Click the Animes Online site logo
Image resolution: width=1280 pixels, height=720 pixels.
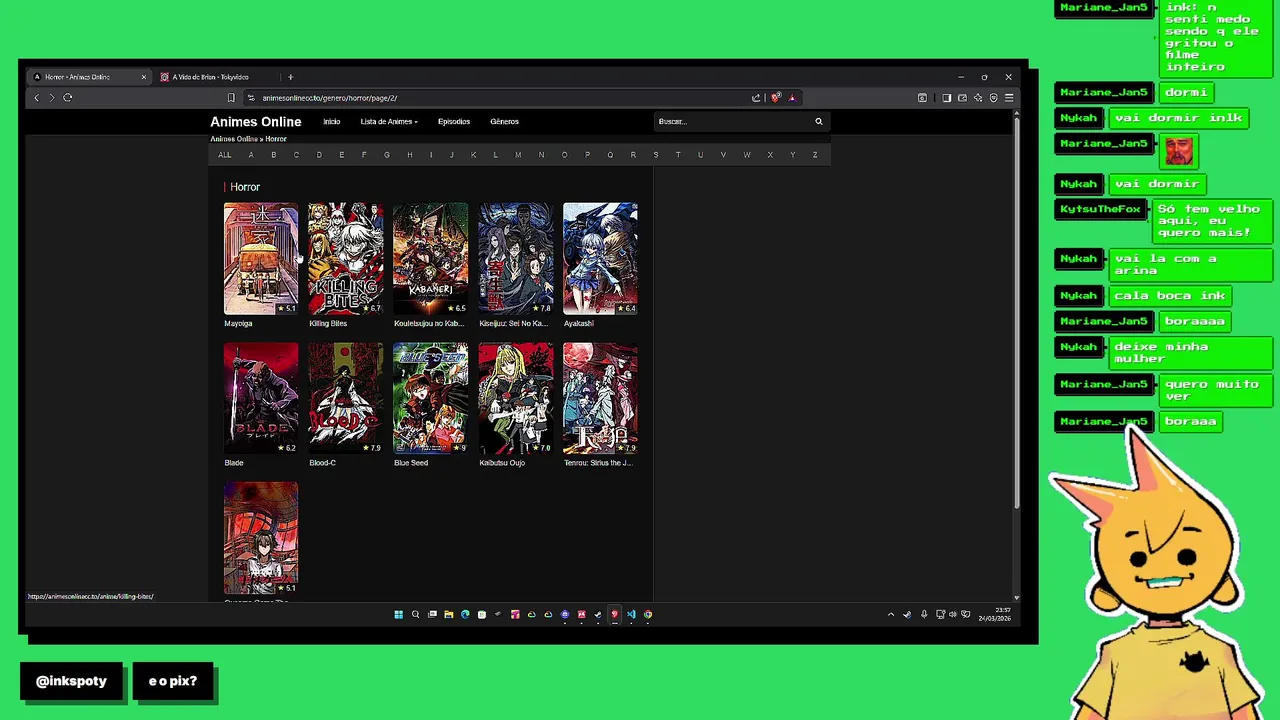255,122
